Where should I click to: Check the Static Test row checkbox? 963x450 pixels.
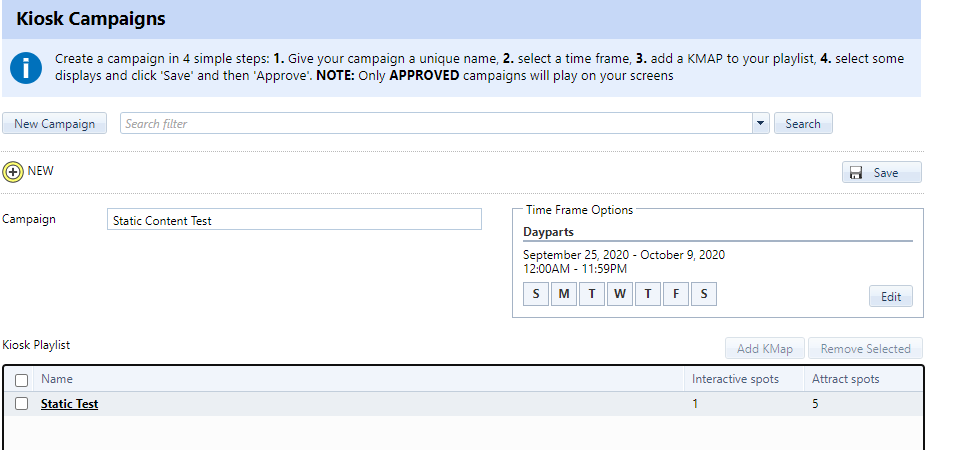(x=22, y=404)
